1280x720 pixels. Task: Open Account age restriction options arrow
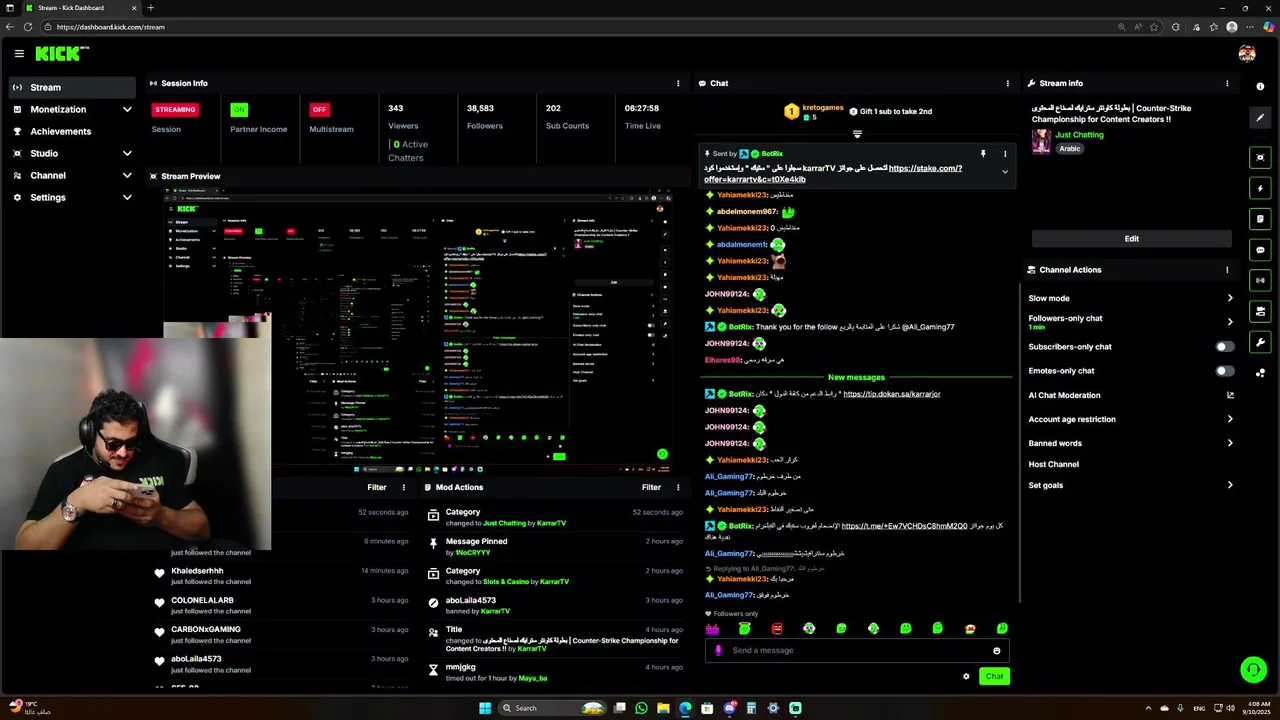tap(1230, 419)
